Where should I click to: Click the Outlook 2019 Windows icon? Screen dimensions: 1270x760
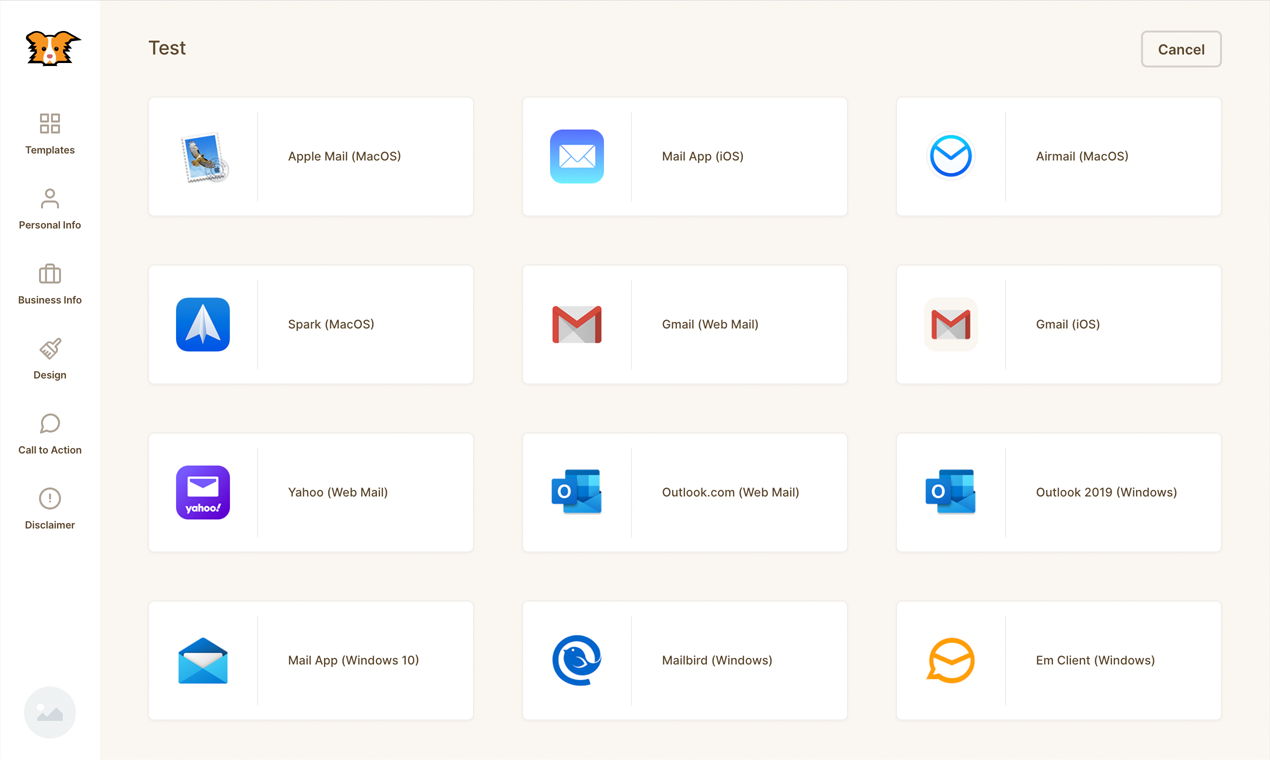951,492
